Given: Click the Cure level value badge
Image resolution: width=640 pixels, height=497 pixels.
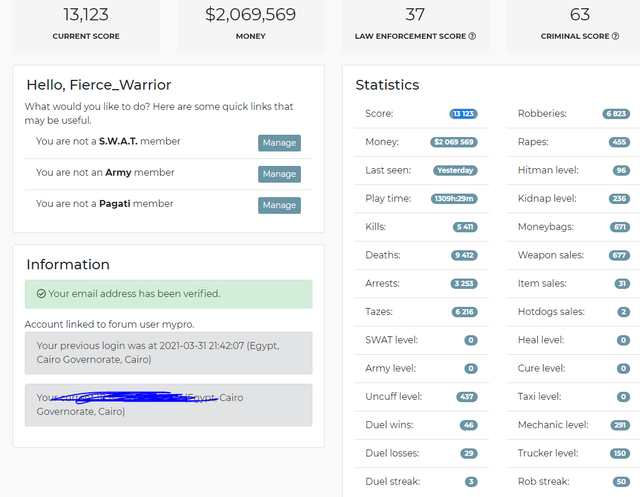Looking at the screenshot, I should pos(623,368).
